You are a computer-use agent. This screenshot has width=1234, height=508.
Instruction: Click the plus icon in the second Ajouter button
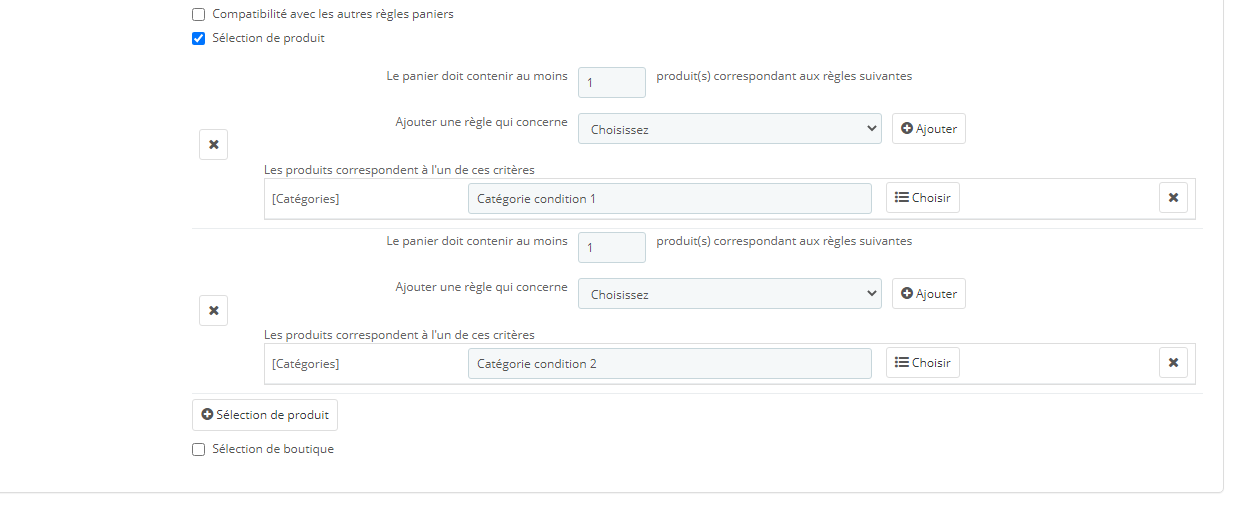click(x=907, y=294)
